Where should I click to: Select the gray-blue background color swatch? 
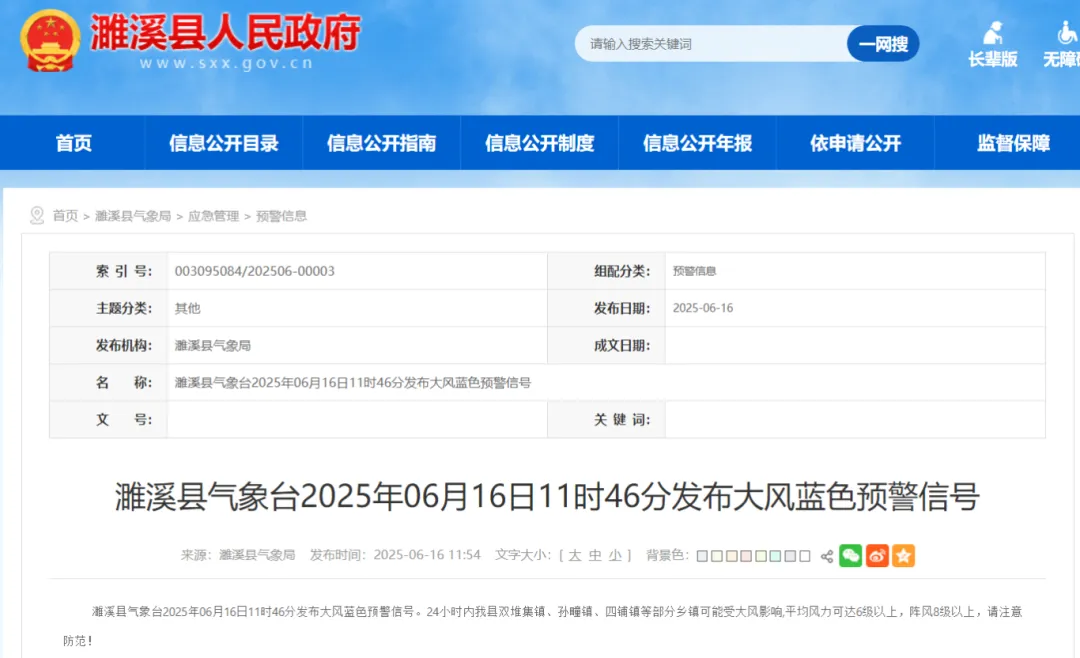coord(702,556)
